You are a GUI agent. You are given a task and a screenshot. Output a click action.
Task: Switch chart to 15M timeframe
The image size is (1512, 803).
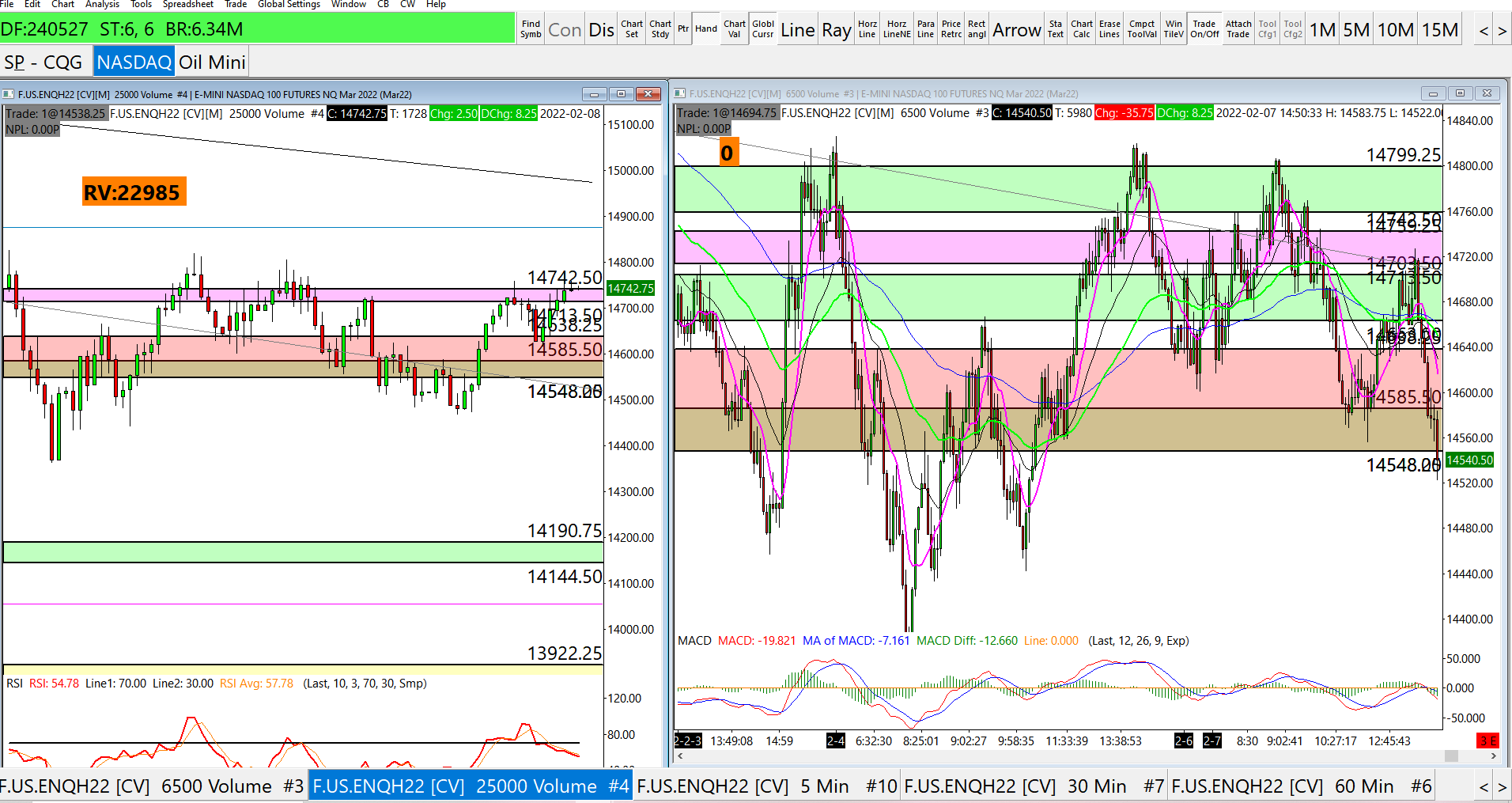tap(1440, 29)
